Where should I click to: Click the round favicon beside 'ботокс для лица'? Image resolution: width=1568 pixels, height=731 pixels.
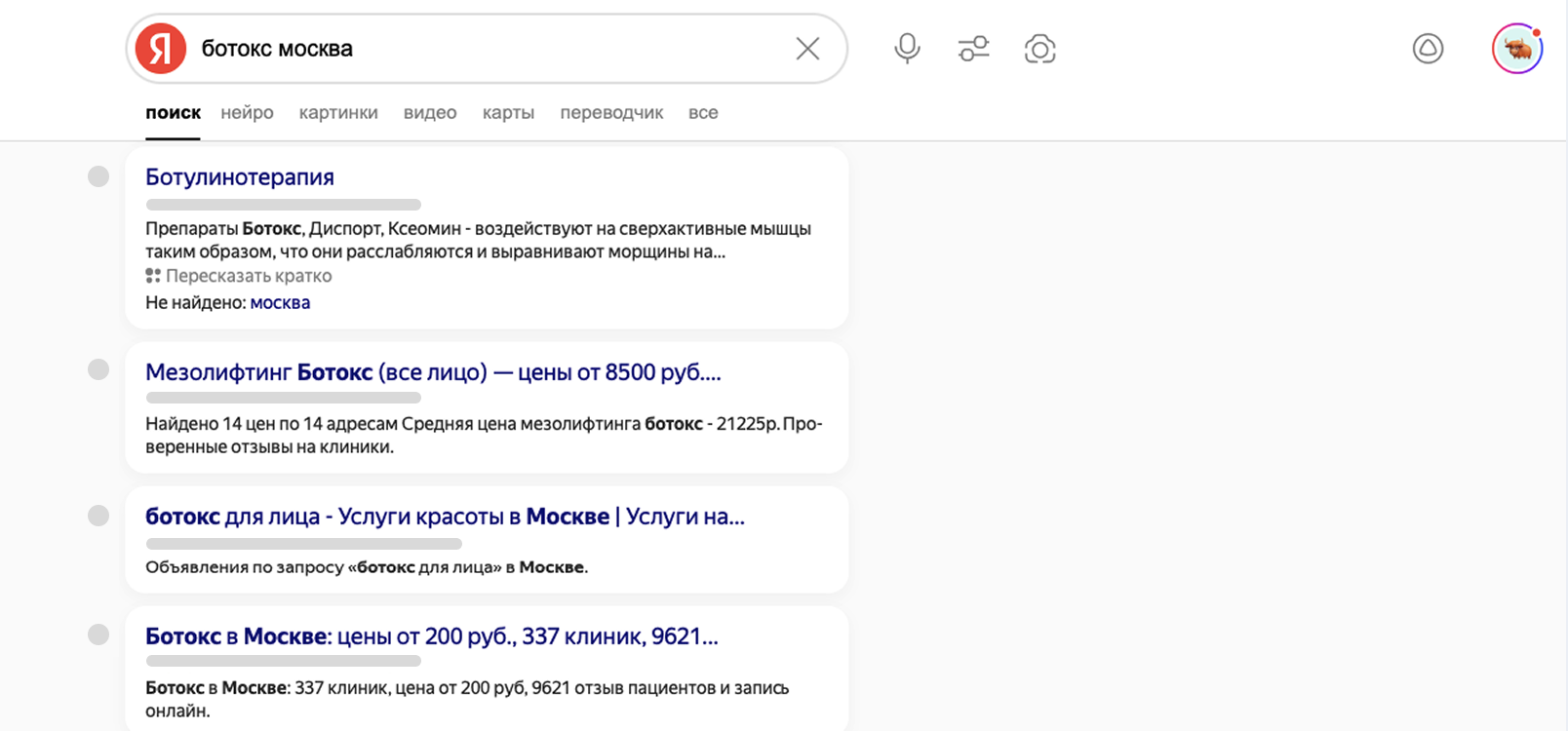[98, 516]
